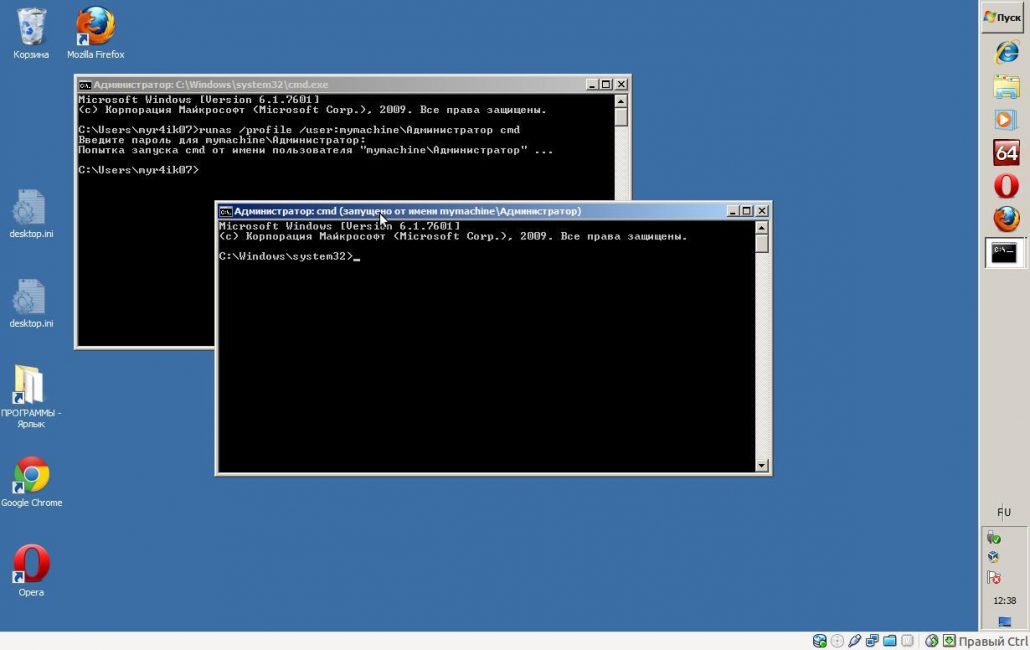Click scroll-down arrow in the front cmd window
Screen dimensions: 1030x650
[x=762, y=465]
